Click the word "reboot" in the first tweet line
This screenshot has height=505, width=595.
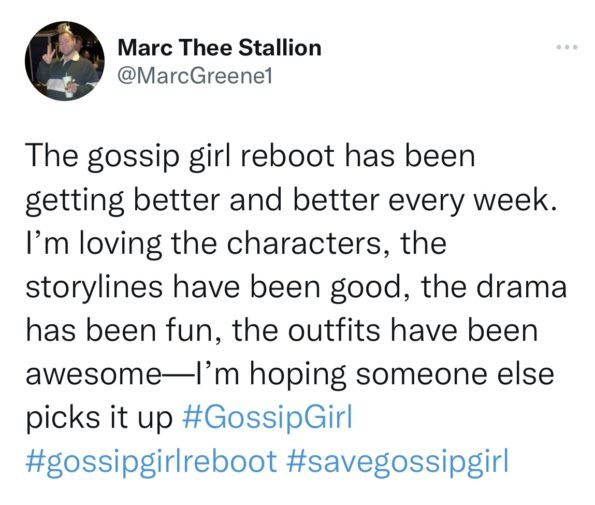pos(287,156)
